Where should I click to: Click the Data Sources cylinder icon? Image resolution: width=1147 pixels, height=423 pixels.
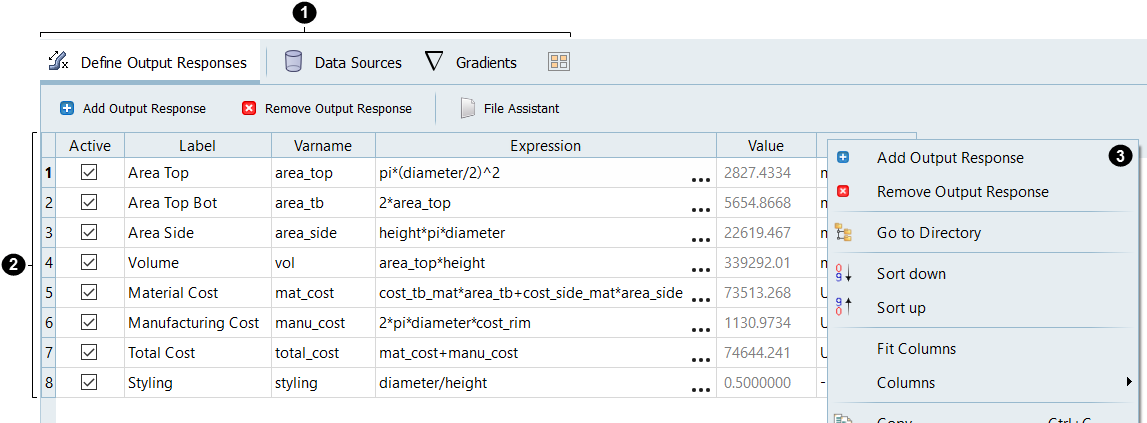click(293, 62)
